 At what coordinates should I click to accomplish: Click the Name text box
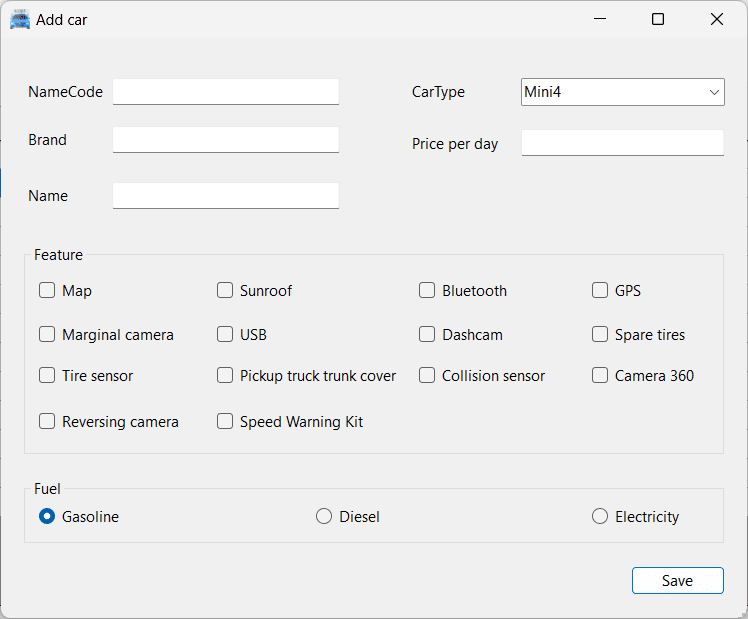(226, 196)
